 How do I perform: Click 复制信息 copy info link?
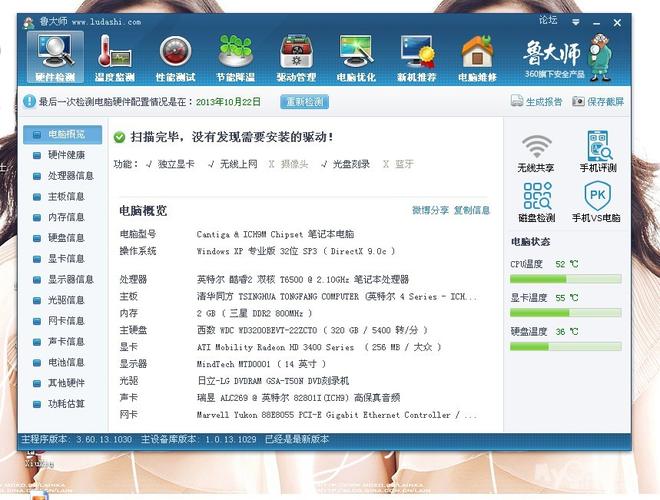pyautogui.click(x=472, y=210)
